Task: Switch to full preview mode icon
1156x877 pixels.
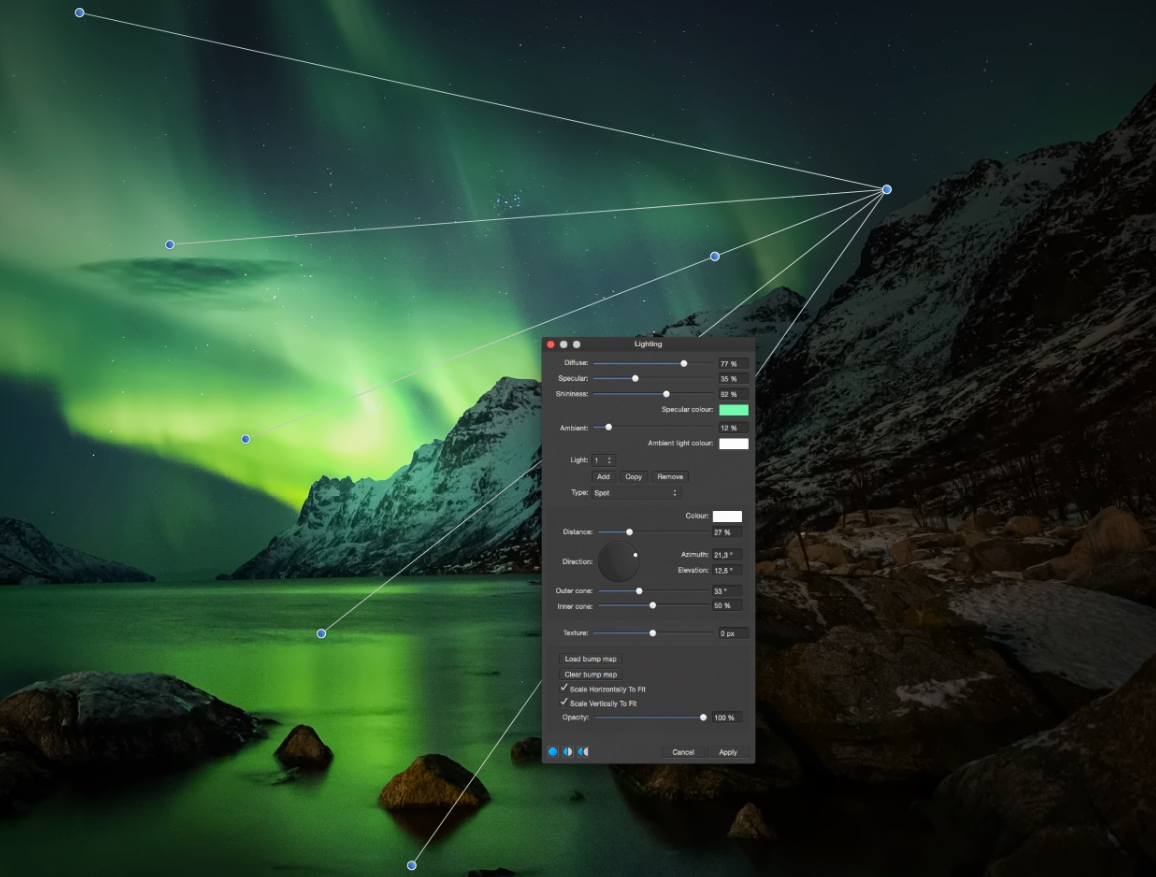Action: click(552, 751)
